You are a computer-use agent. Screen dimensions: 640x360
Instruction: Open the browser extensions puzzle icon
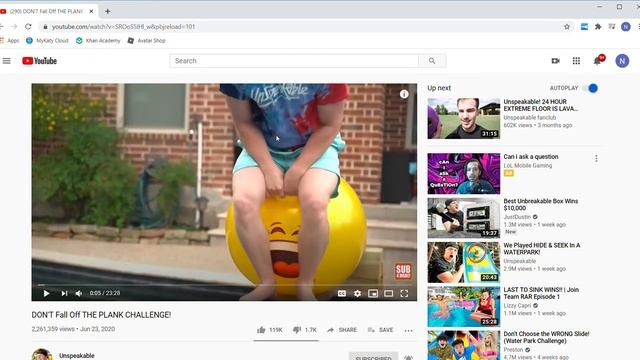[598, 27]
